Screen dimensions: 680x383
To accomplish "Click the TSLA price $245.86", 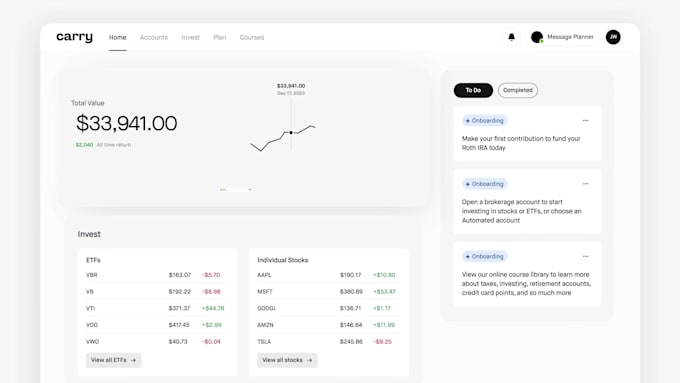I will pyautogui.click(x=351, y=342).
